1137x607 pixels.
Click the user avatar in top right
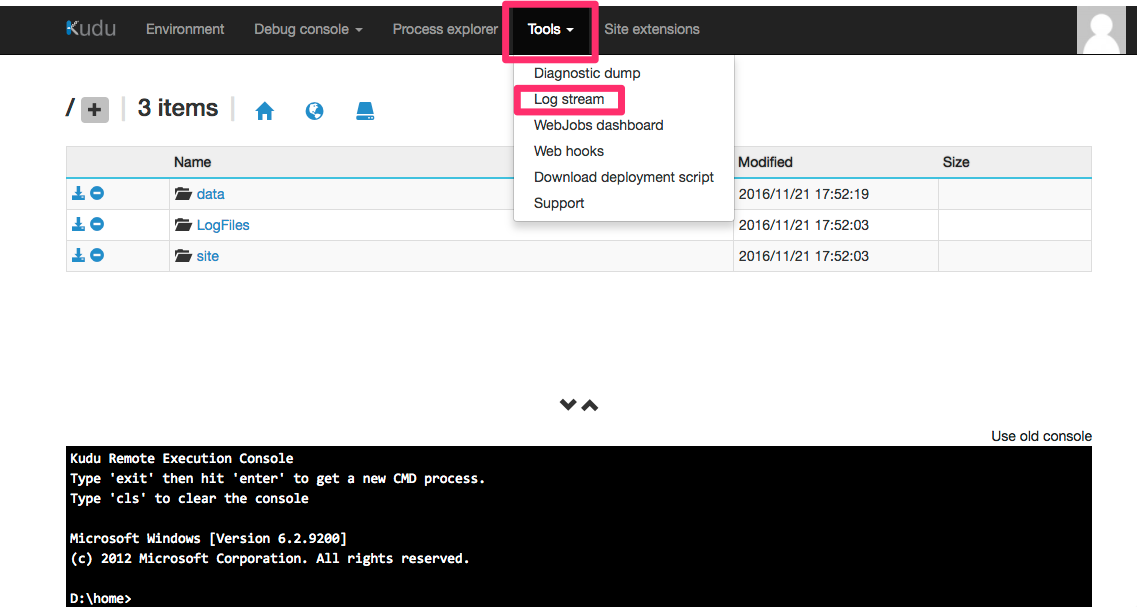(x=1101, y=29)
